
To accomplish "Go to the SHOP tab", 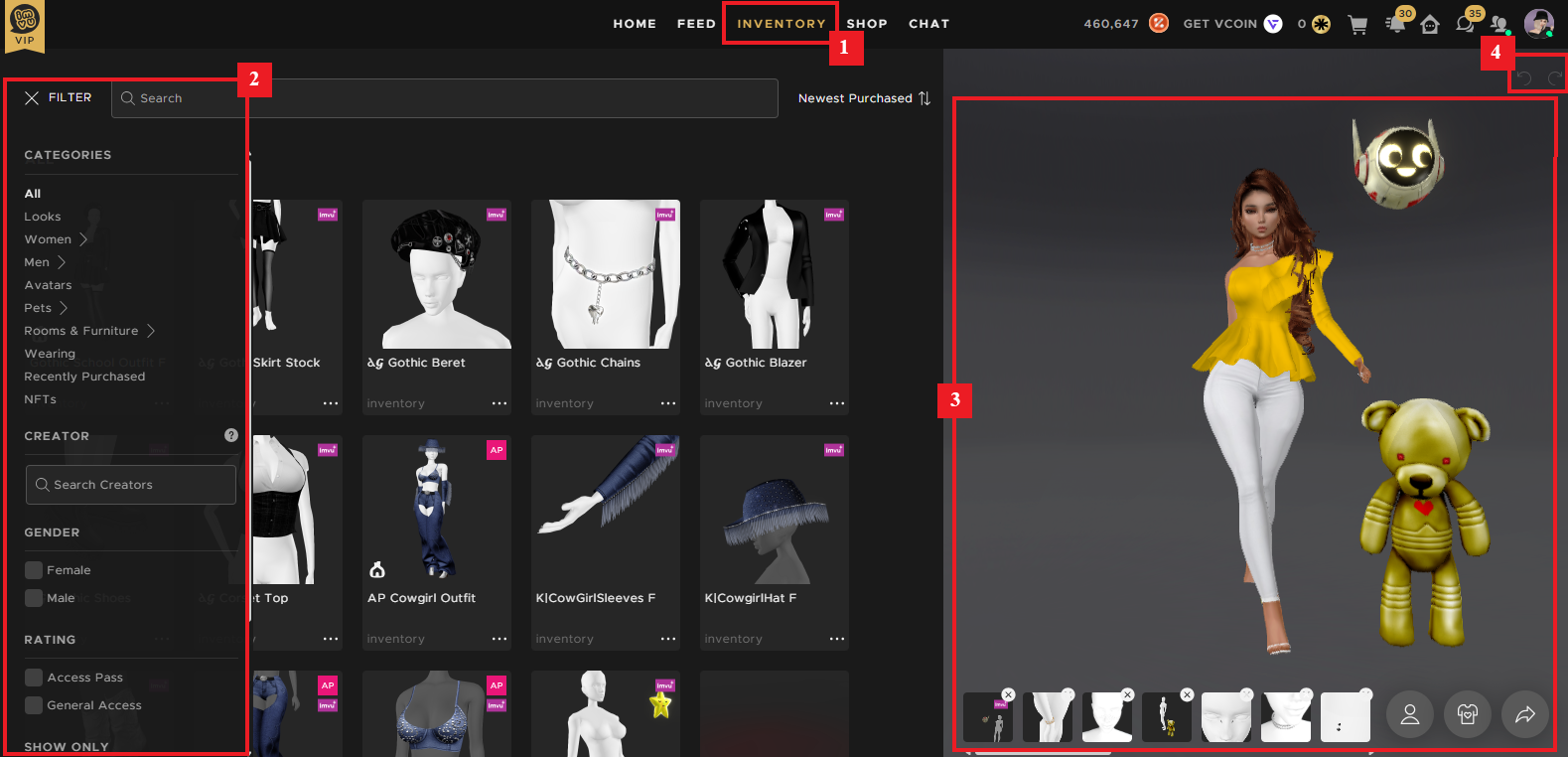I will 867,24.
